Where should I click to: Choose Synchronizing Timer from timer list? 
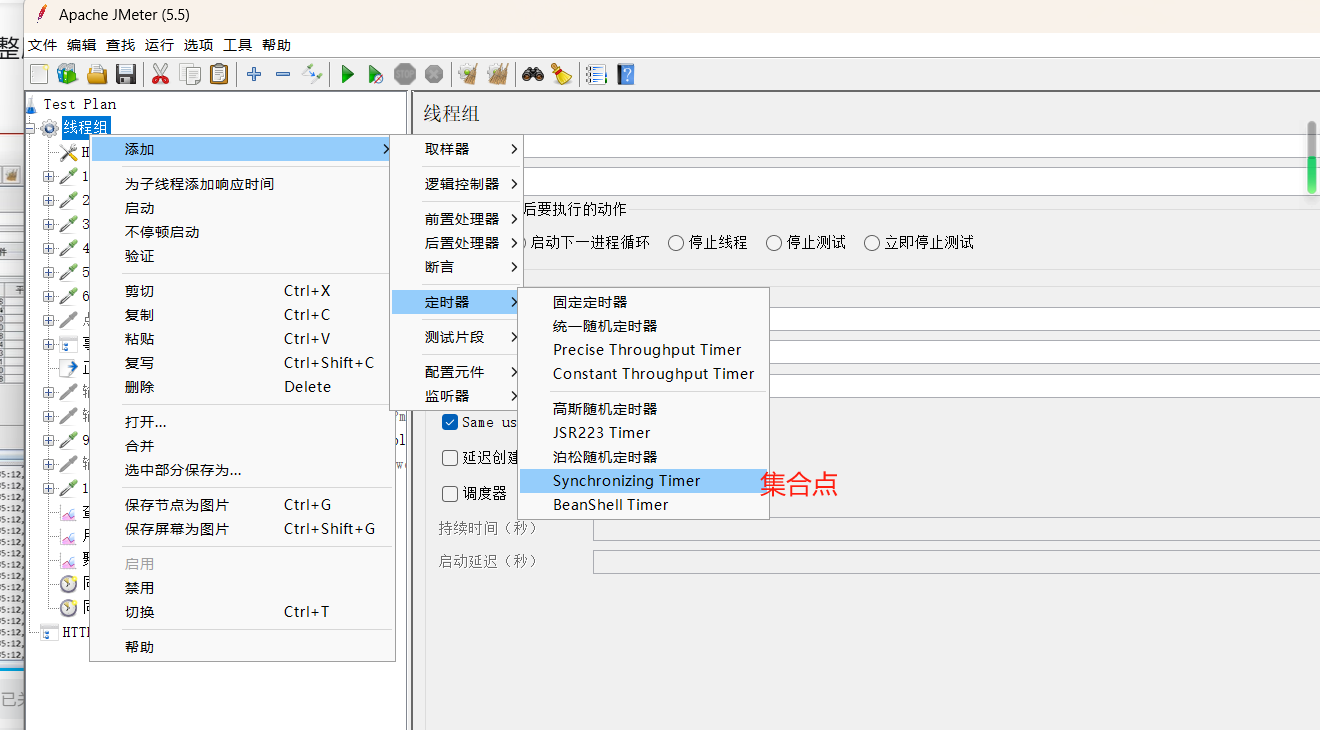[644, 481]
